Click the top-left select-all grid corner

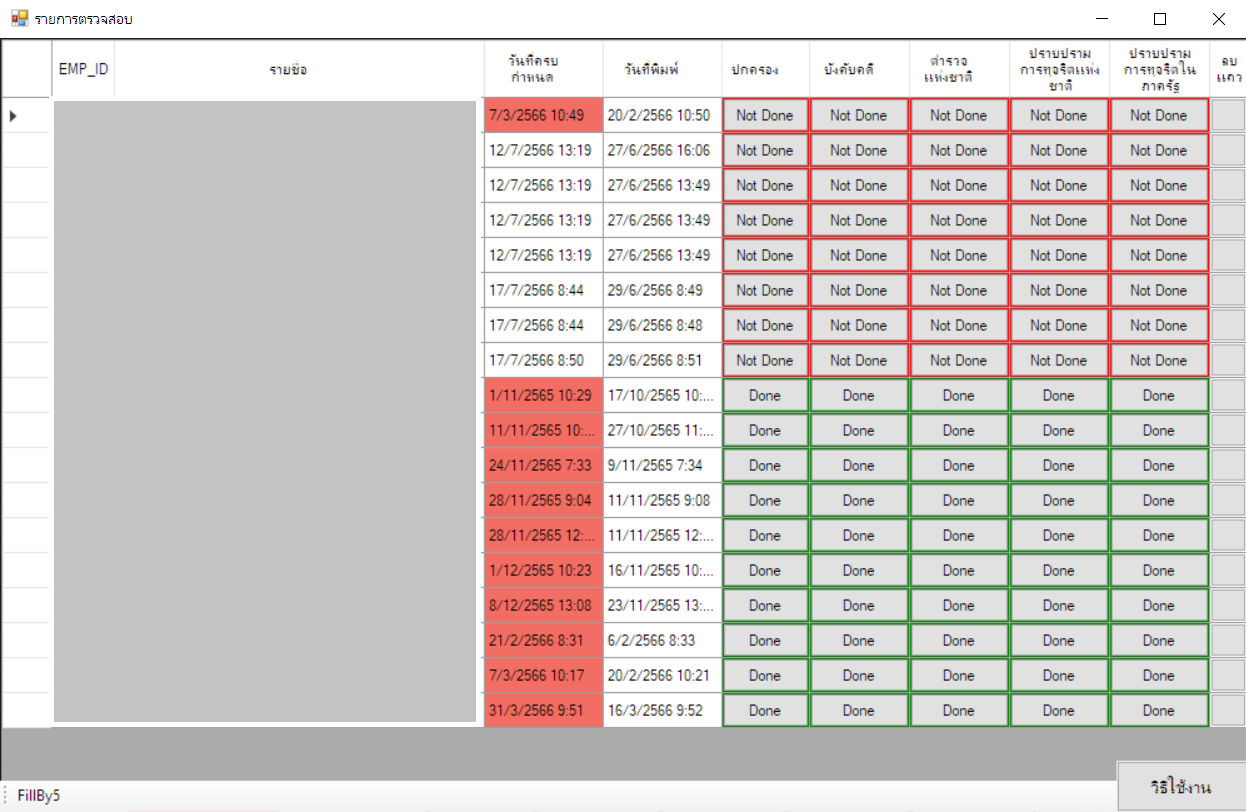(26, 70)
